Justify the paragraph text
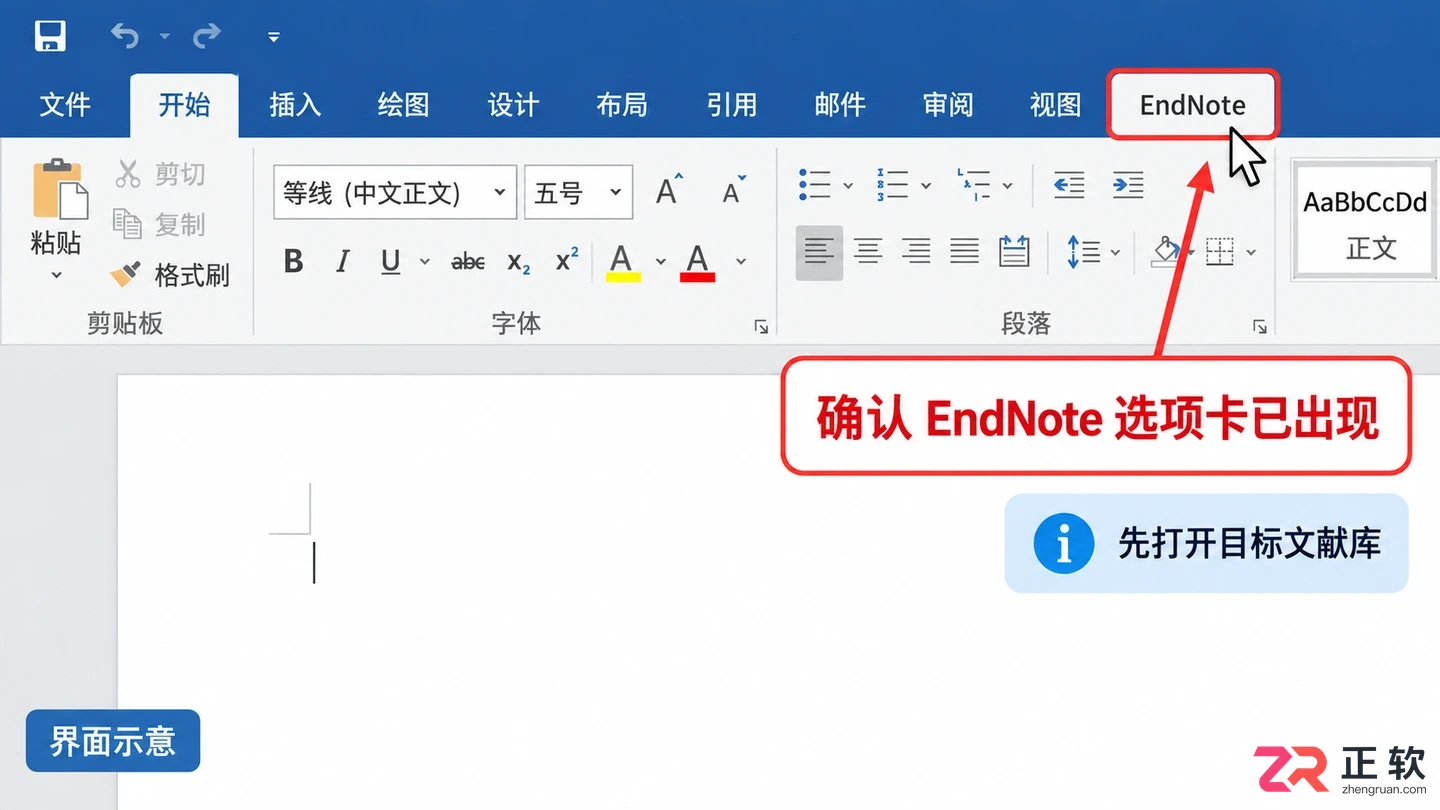Viewport: 1440px width, 810px height. pyautogui.click(x=964, y=251)
